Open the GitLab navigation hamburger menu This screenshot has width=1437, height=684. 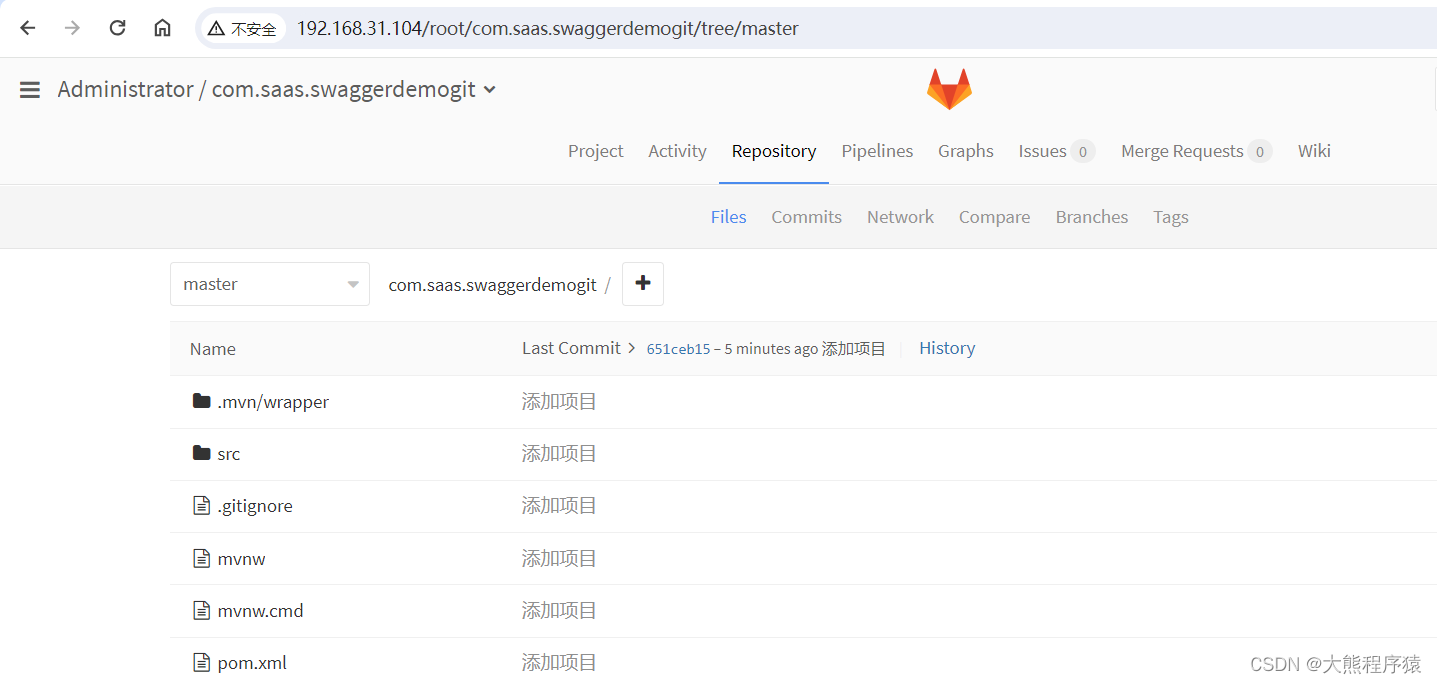point(29,89)
